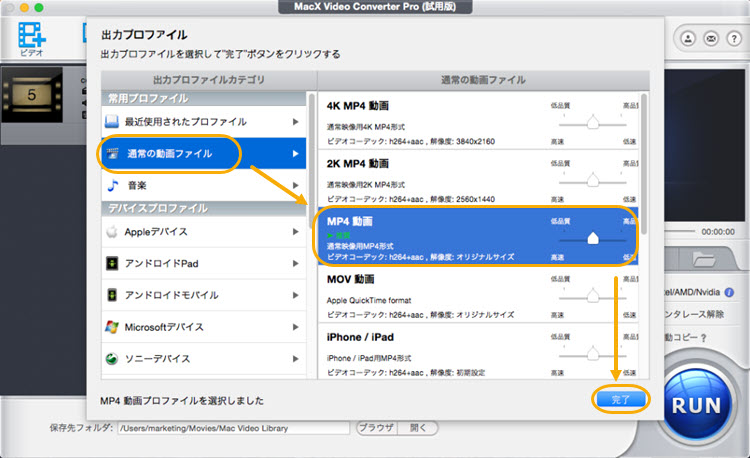750x458 pixels.
Task: Expand the ソニーデバイス arrow
Action: click(296, 359)
